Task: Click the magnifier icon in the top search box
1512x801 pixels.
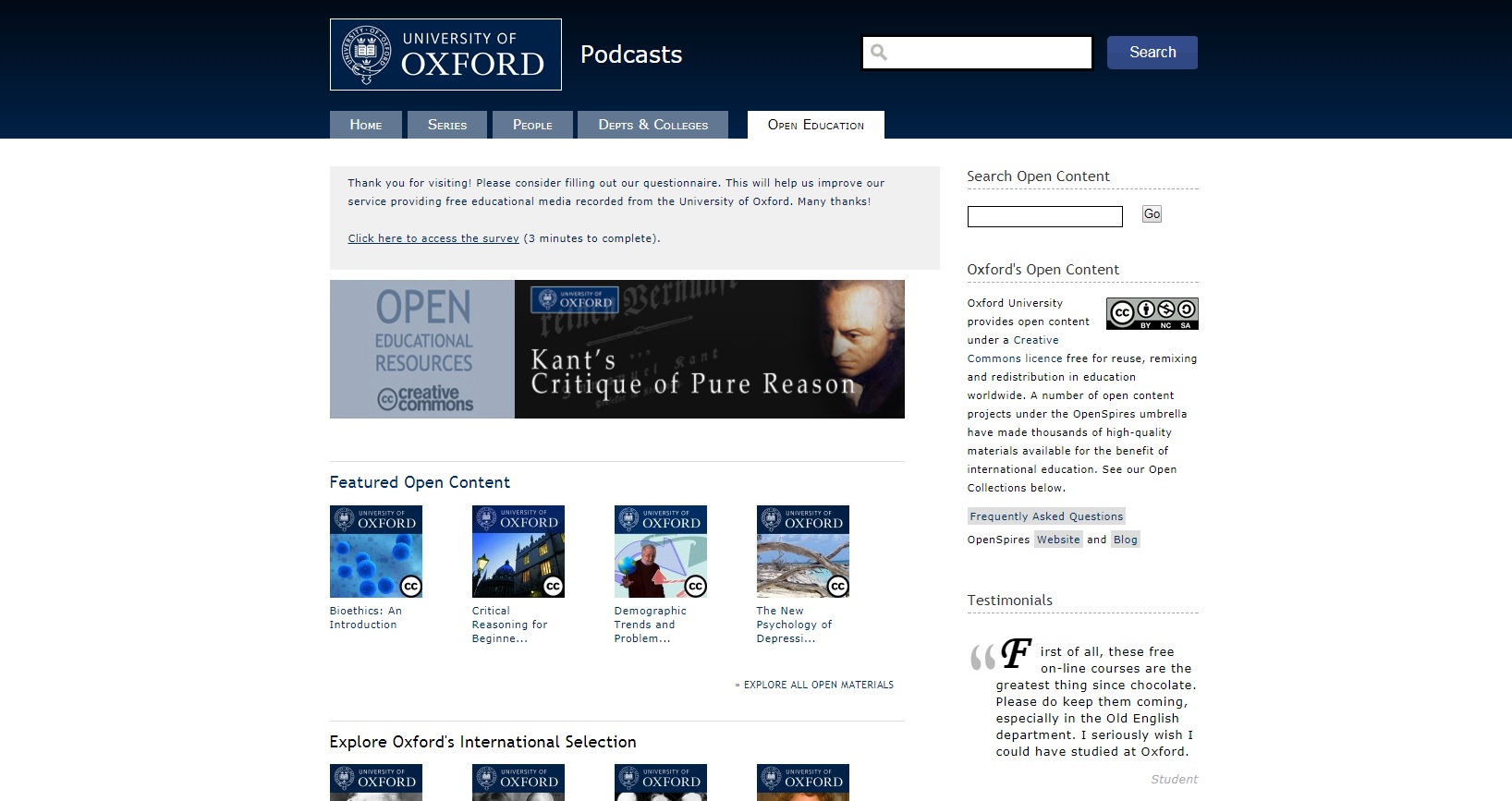Action: [879, 53]
